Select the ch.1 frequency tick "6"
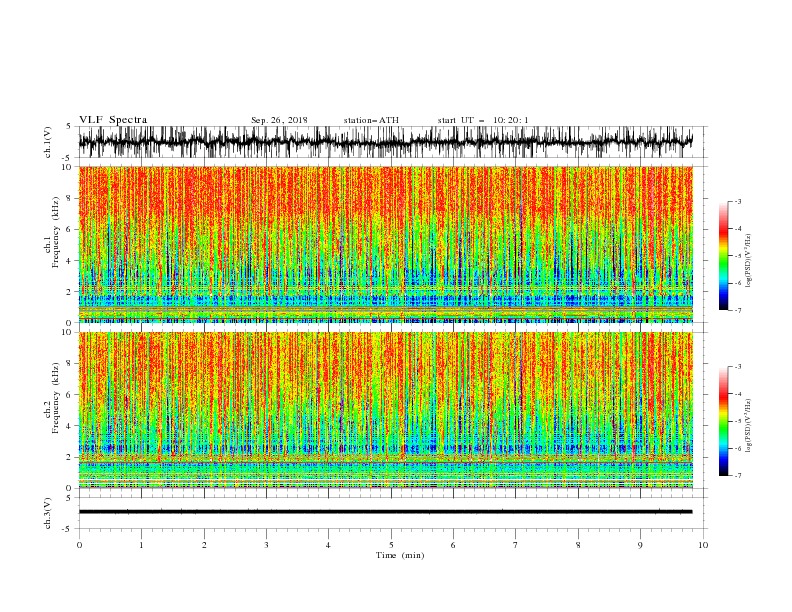 [70, 229]
